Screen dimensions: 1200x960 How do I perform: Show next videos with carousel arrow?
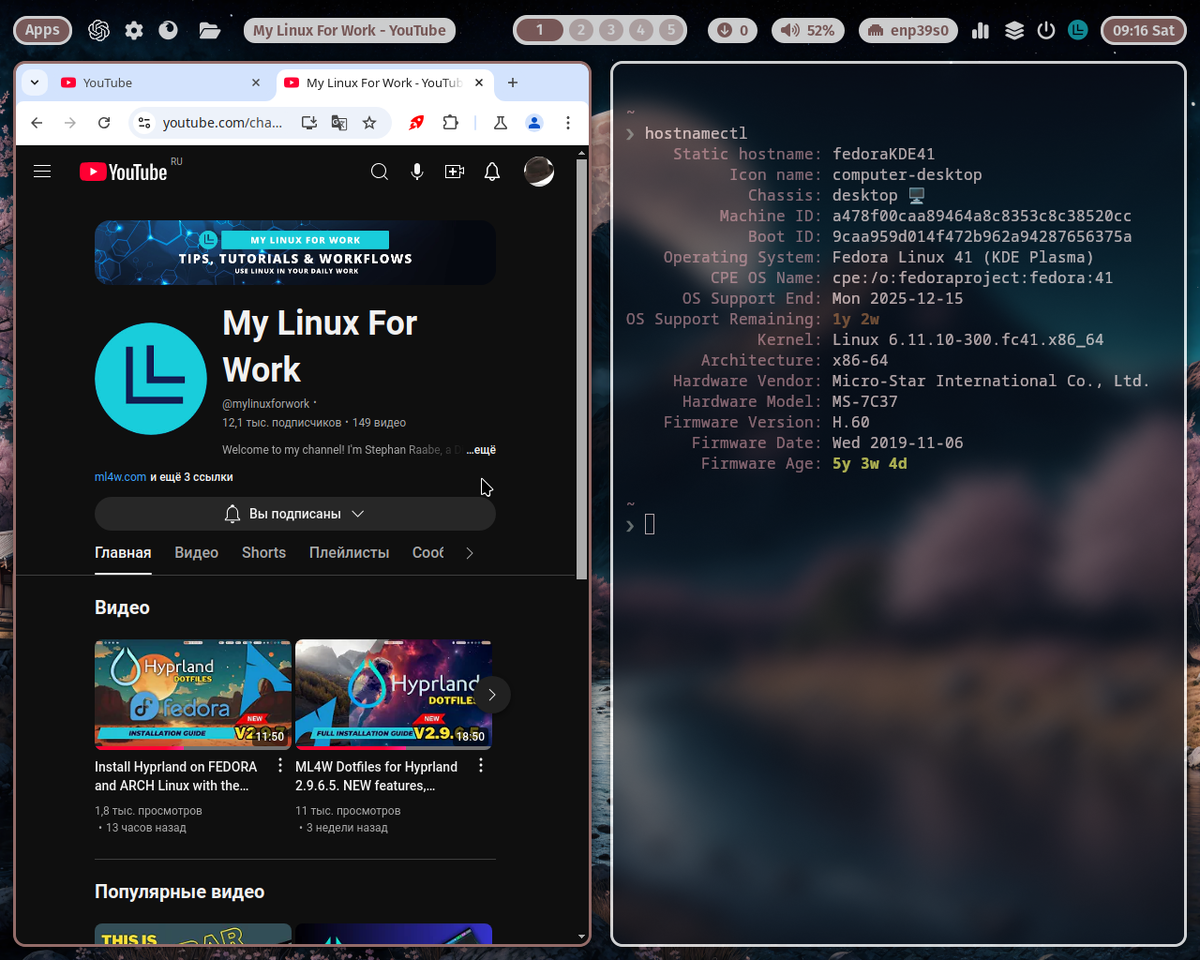click(491, 694)
